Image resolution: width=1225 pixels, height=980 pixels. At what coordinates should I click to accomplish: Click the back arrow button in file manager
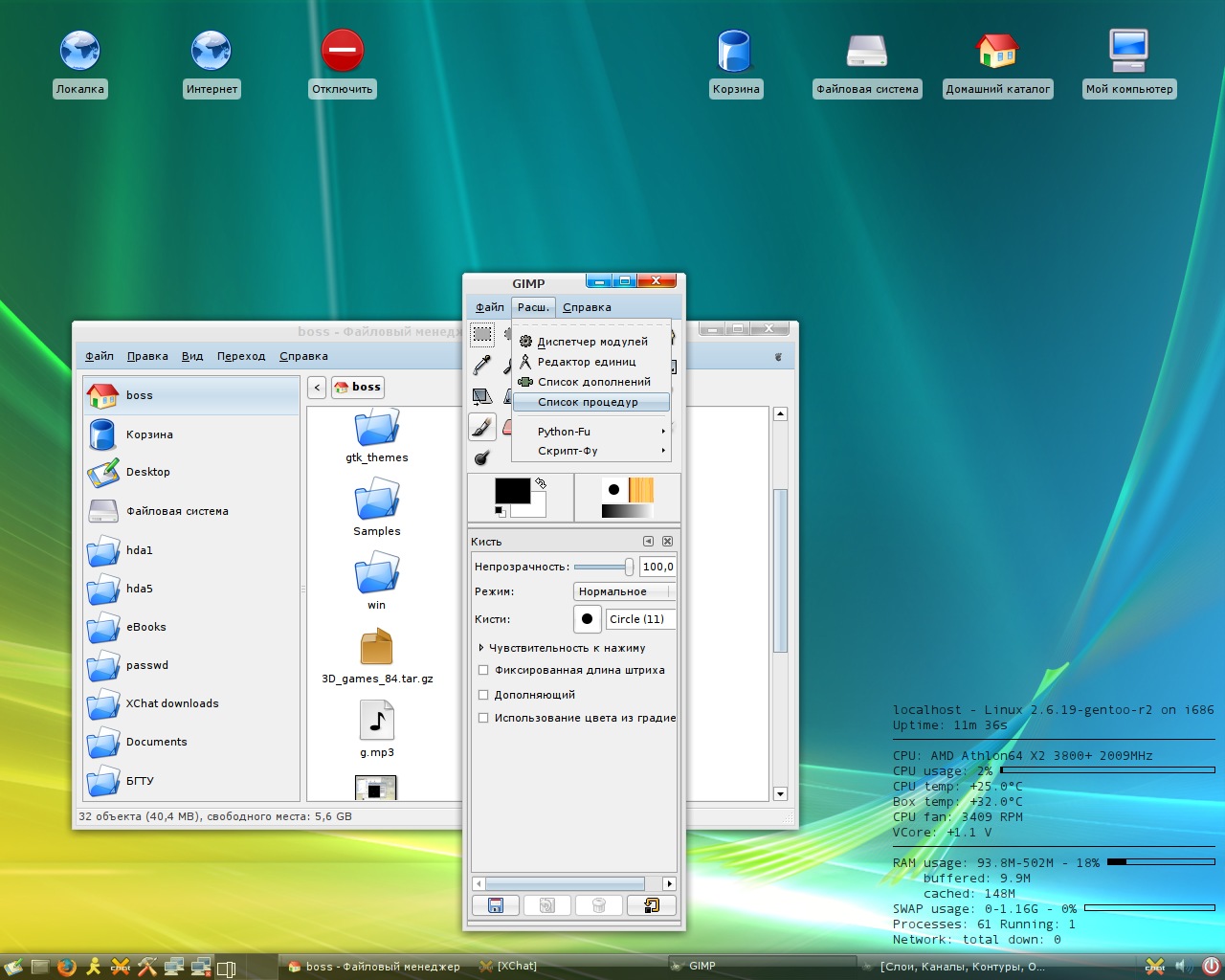(317, 387)
